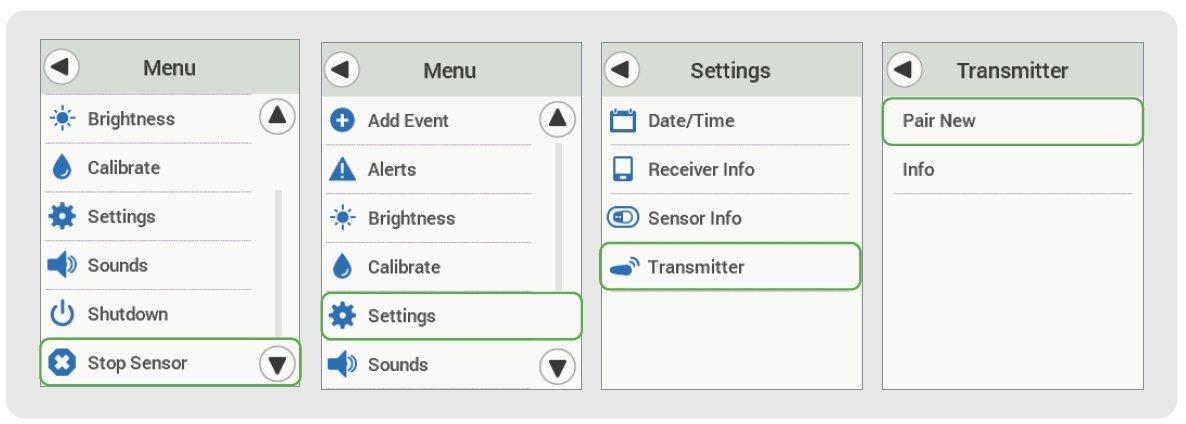Image resolution: width=1186 pixels, height=424 pixels.
Task: Tap the up arrow in the first menu
Action: point(277,116)
